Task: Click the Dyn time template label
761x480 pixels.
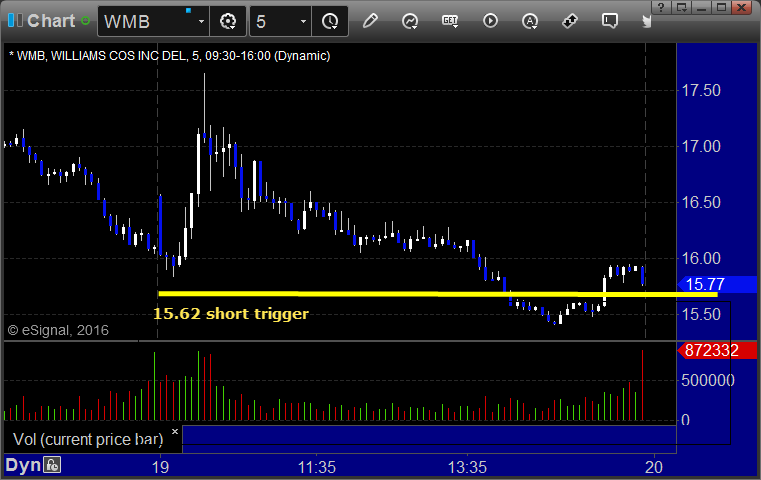Action: click(23, 465)
